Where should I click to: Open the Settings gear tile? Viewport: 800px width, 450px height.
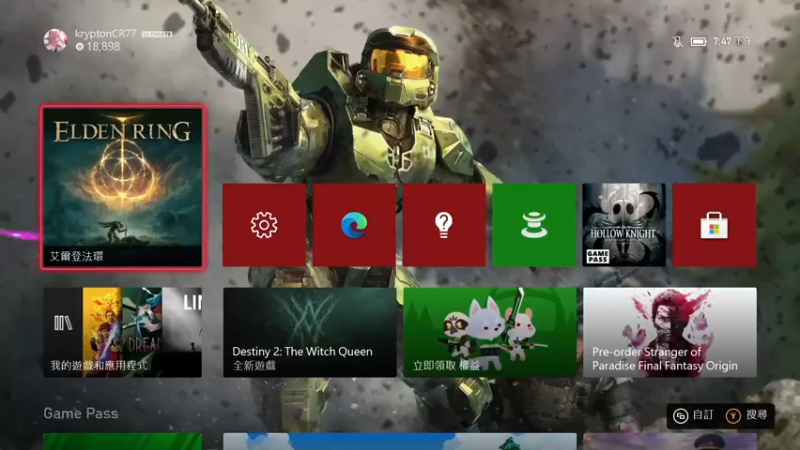(x=264, y=225)
